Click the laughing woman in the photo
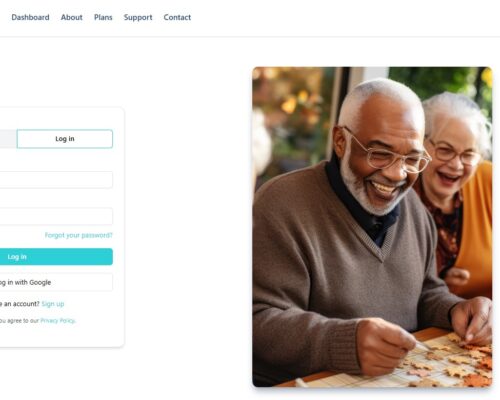500x400 pixels. [455, 150]
